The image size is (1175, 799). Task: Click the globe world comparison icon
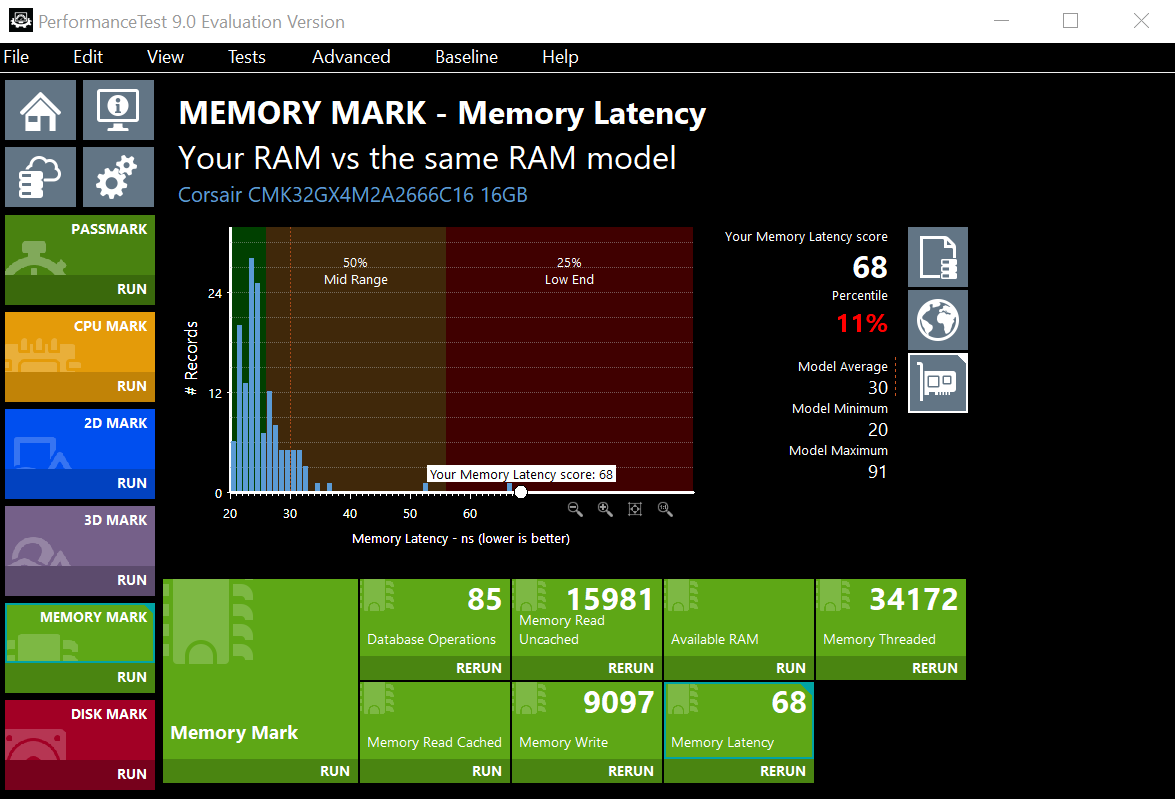point(937,320)
